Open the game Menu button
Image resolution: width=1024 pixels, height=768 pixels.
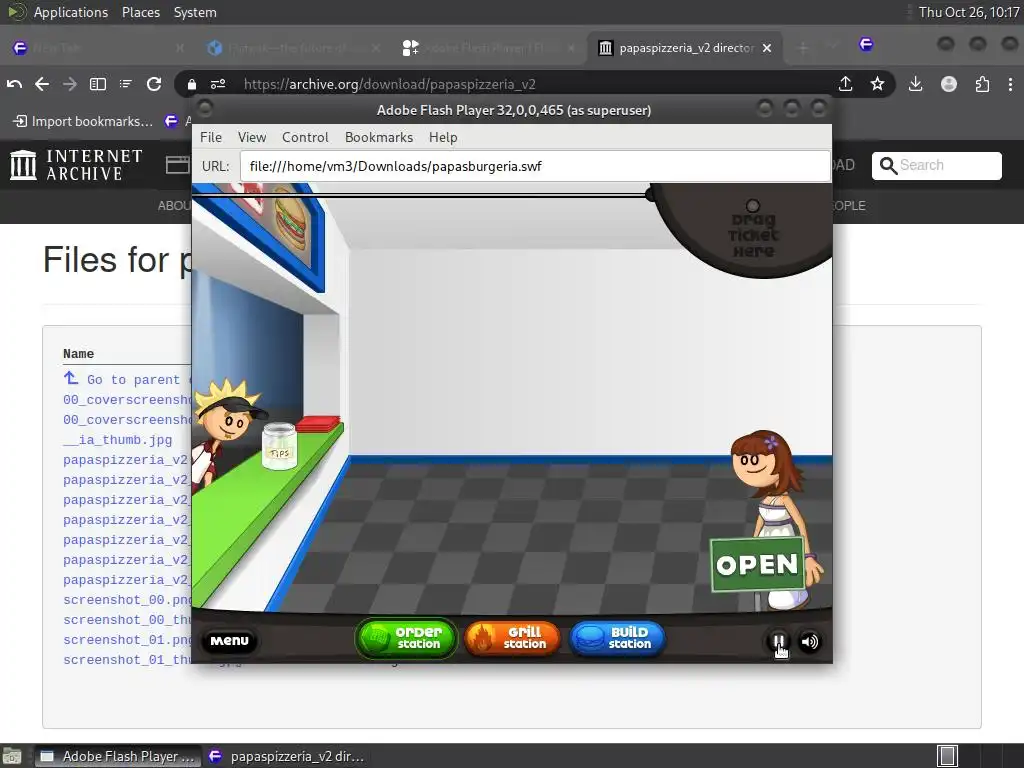(229, 641)
